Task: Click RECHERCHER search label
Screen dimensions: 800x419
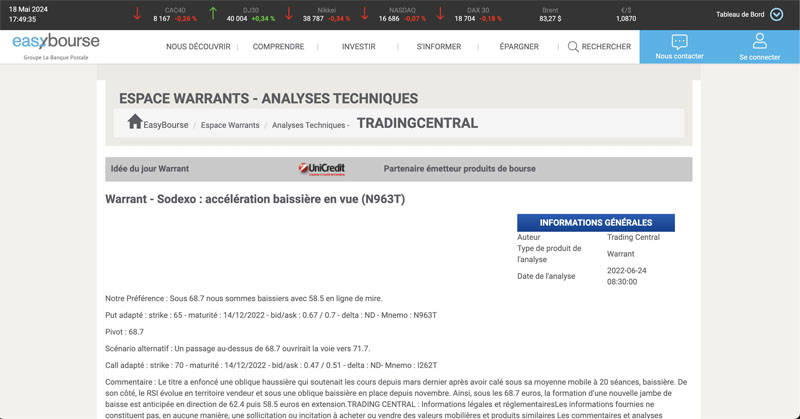Action: (606, 46)
